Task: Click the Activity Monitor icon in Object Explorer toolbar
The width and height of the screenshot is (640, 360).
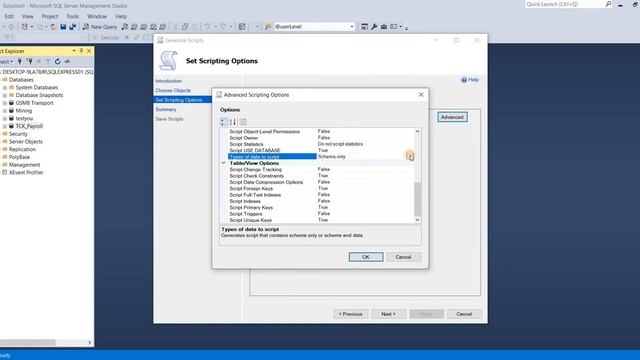Action: 67,61
